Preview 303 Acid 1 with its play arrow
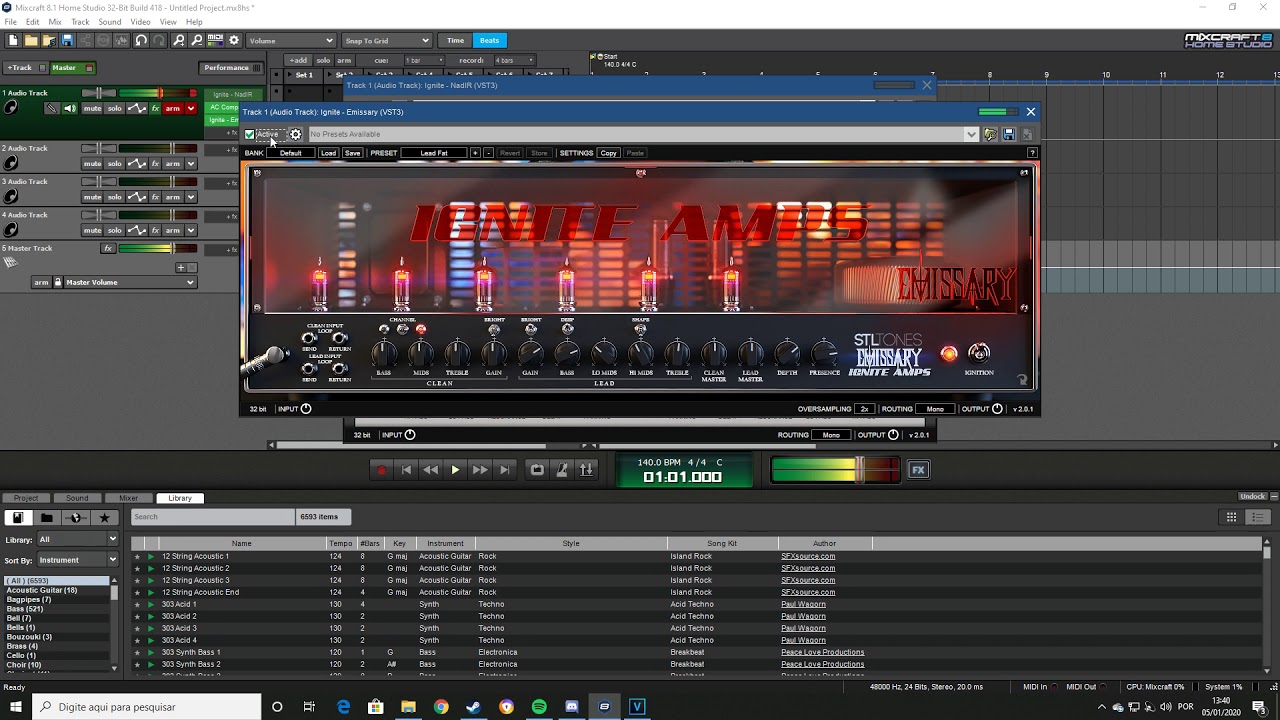Screen dimensions: 1280x720 [x=151, y=604]
